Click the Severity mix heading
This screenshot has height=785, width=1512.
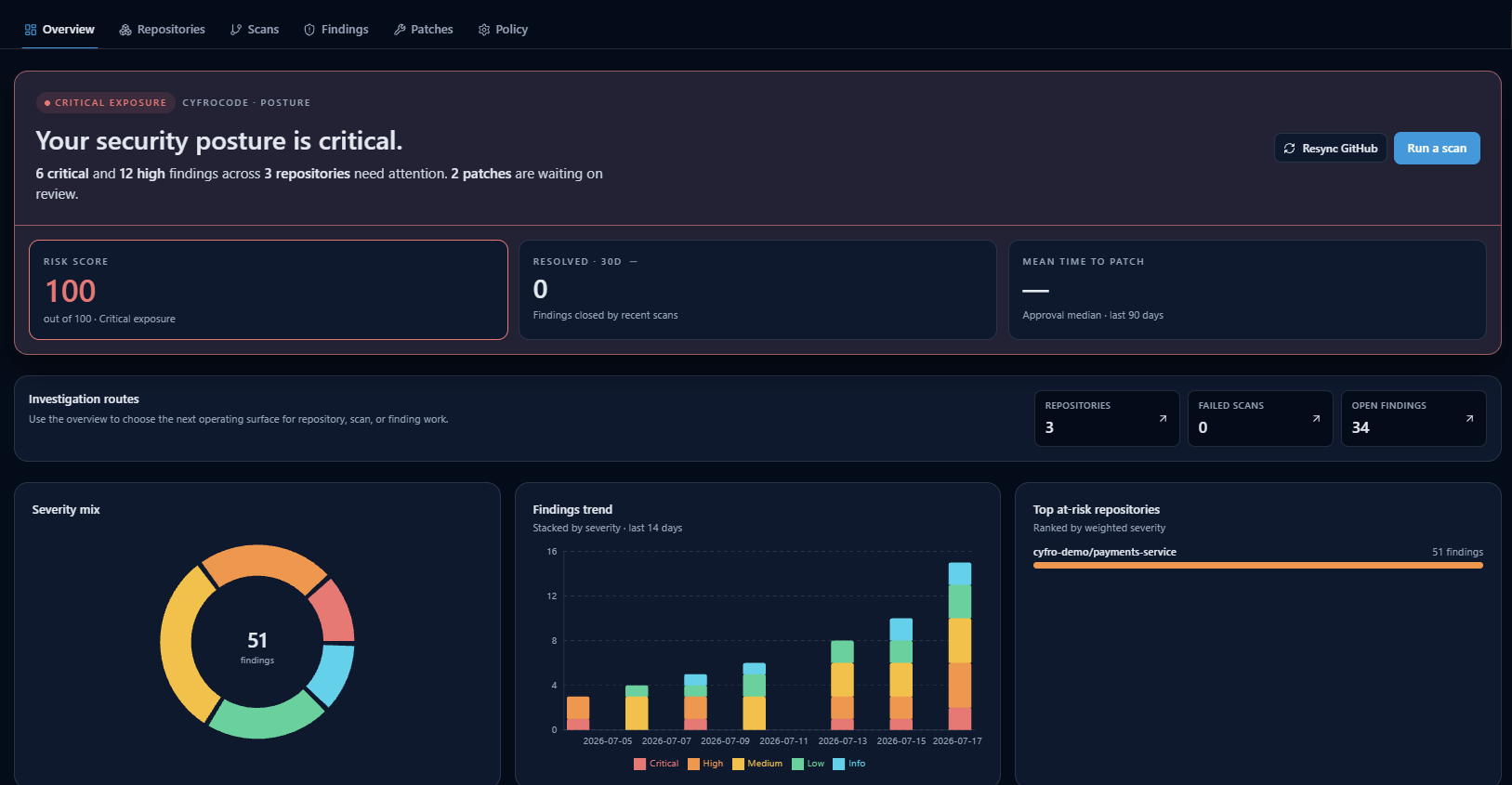point(66,510)
